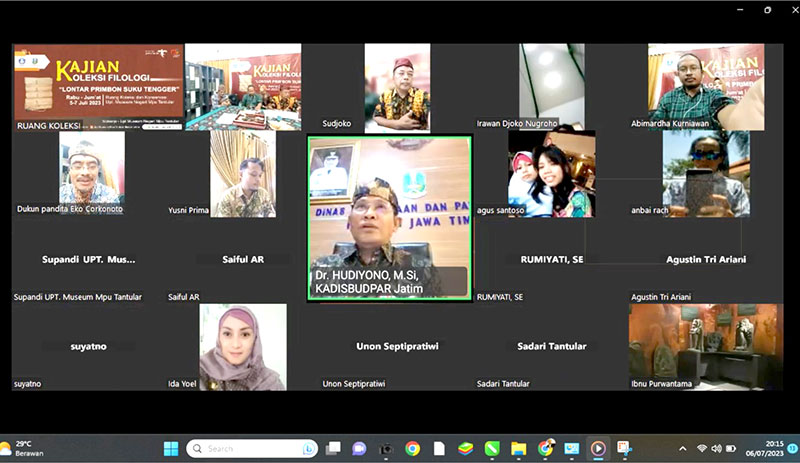Screen dimensions: 800x463
Task: Open the Windows Start menu
Action: (x=169, y=448)
